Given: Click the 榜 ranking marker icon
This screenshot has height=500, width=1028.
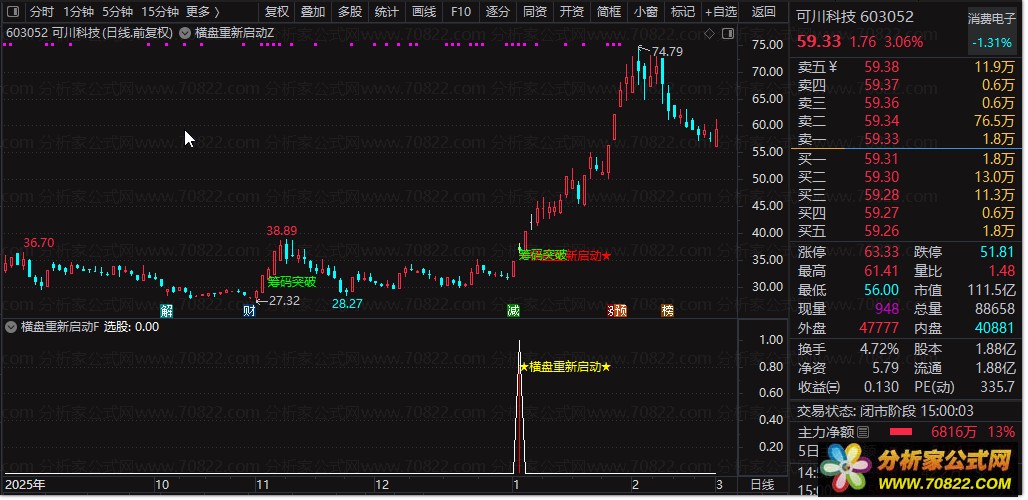Looking at the screenshot, I should click(667, 311).
